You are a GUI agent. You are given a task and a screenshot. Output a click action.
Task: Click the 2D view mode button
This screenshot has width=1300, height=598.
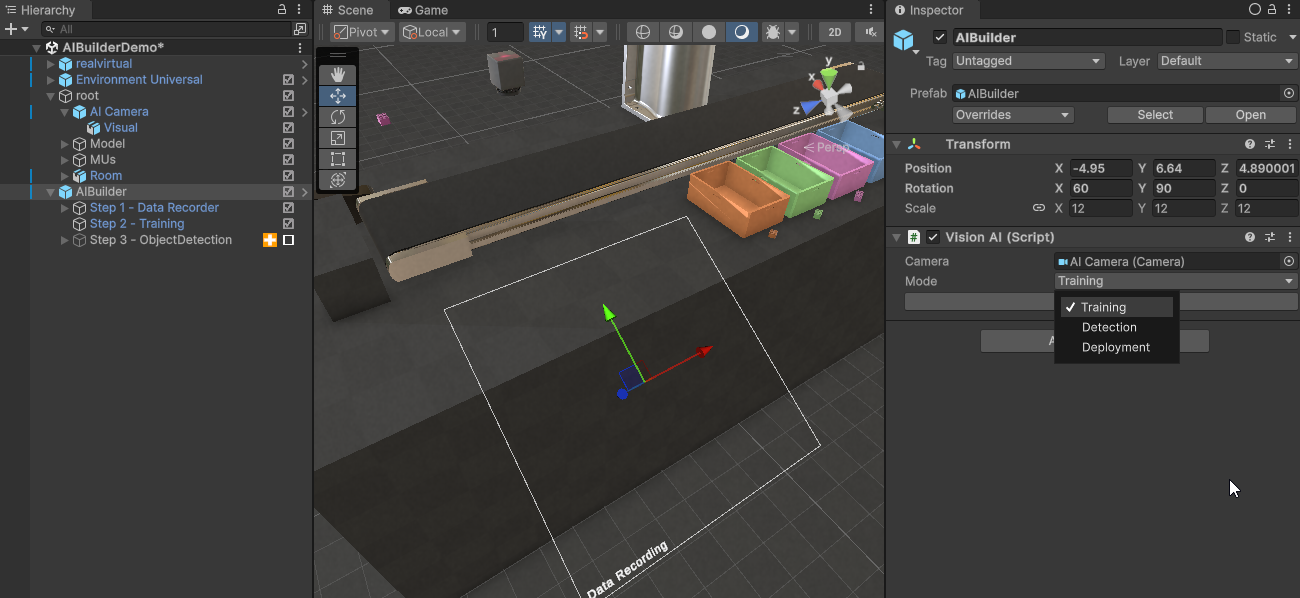point(835,32)
